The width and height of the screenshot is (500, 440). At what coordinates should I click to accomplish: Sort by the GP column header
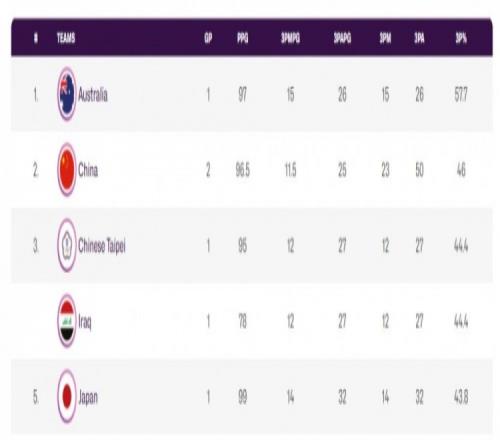click(208, 38)
